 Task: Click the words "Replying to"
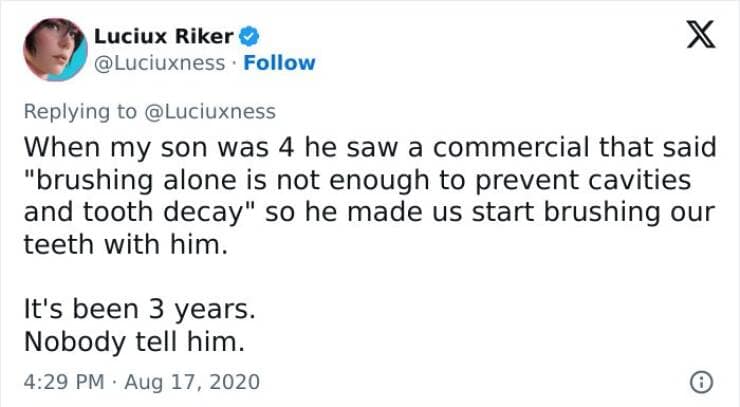[83, 112]
